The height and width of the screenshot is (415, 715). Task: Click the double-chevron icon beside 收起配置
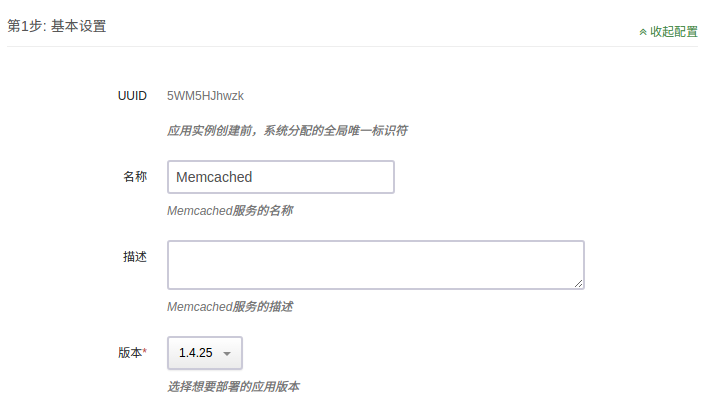(643, 32)
